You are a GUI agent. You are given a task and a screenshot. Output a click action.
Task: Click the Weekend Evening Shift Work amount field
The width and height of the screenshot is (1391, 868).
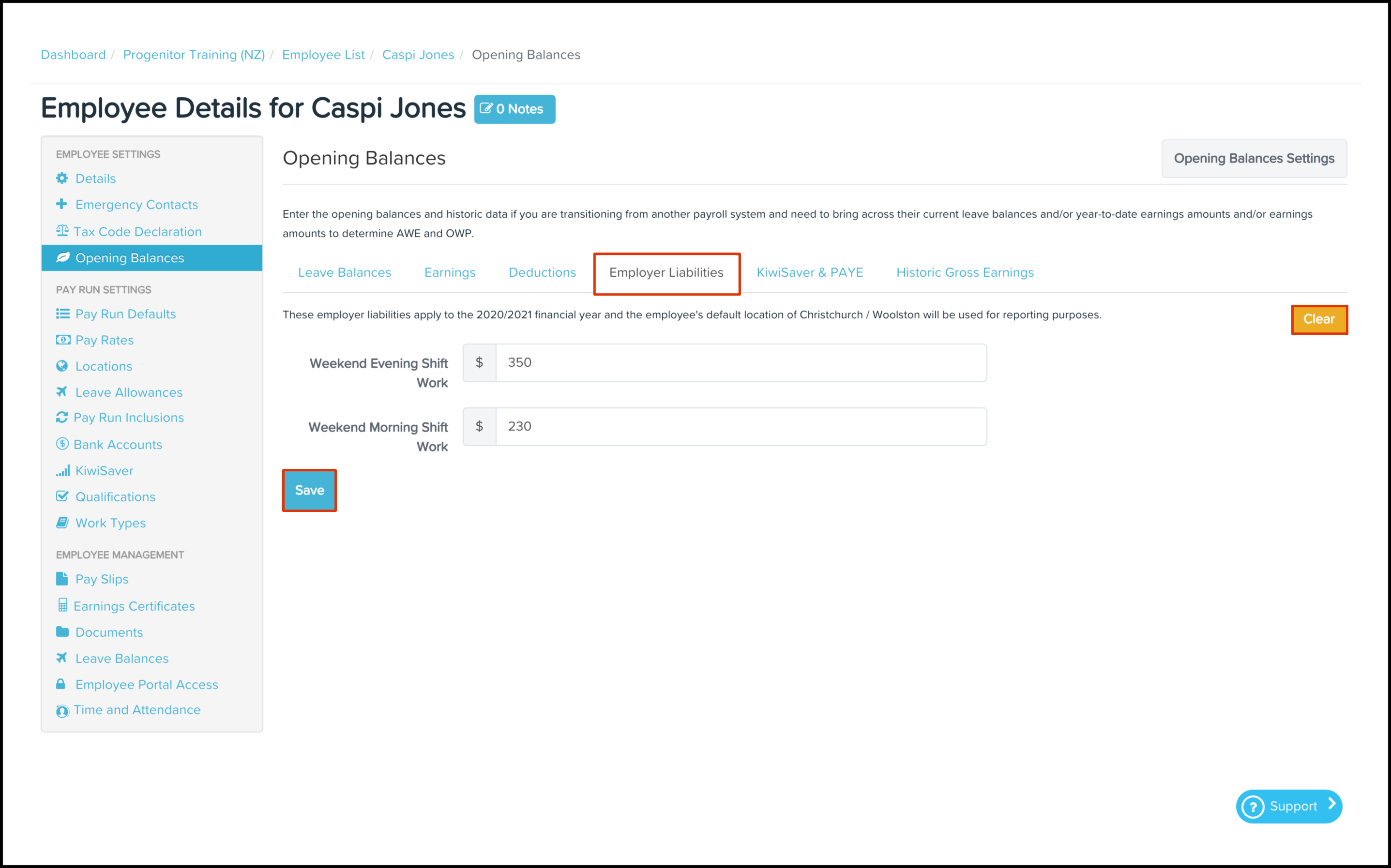pos(741,363)
